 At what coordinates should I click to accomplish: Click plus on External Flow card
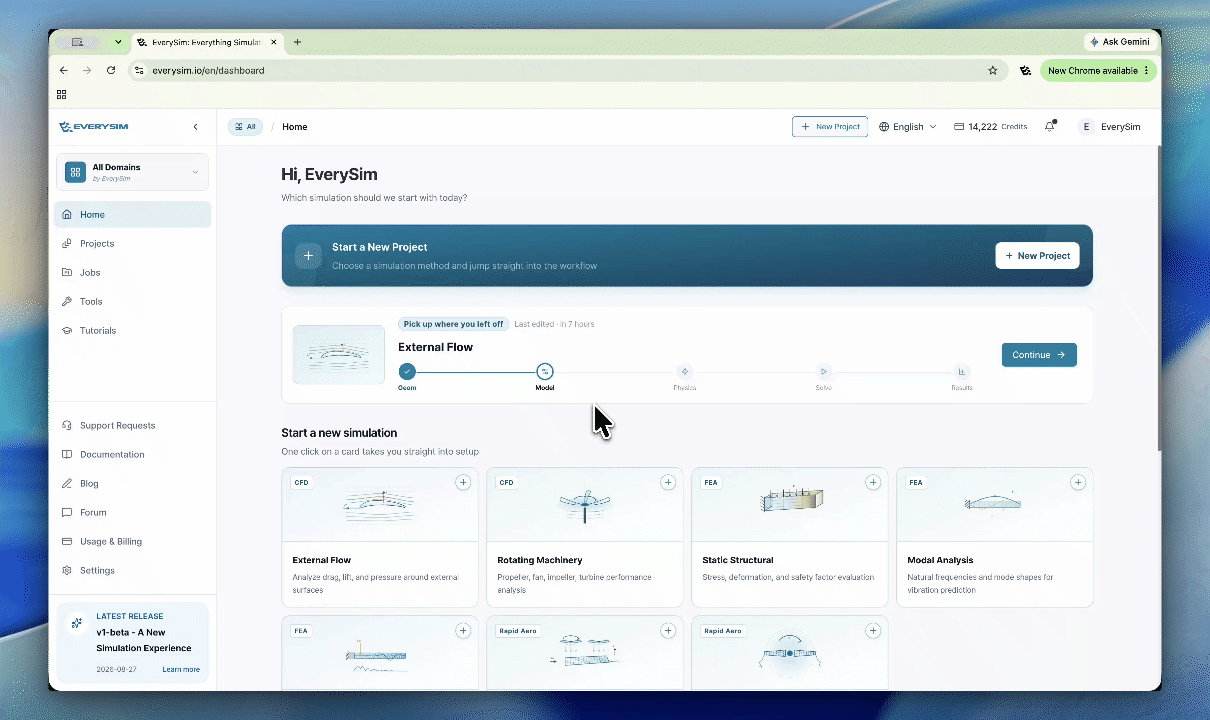tap(463, 482)
